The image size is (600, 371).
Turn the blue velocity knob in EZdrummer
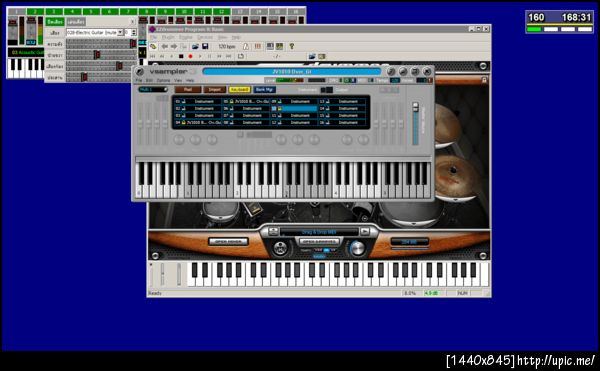[357, 248]
